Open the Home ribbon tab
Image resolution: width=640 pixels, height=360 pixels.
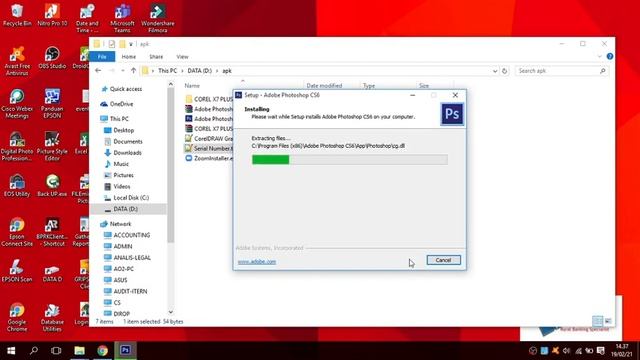pyautogui.click(x=129, y=57)
